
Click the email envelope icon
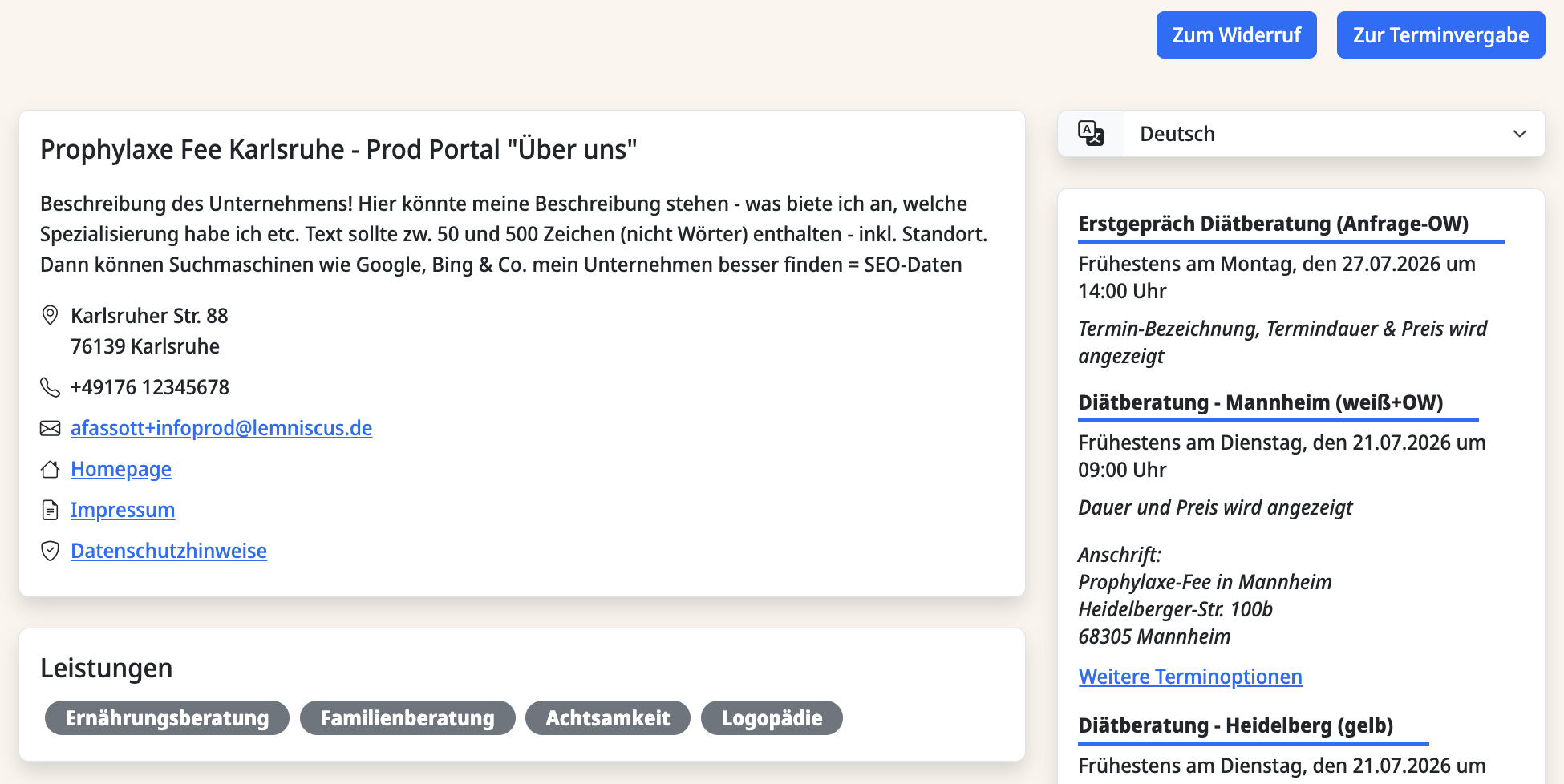tap(50, 428)
